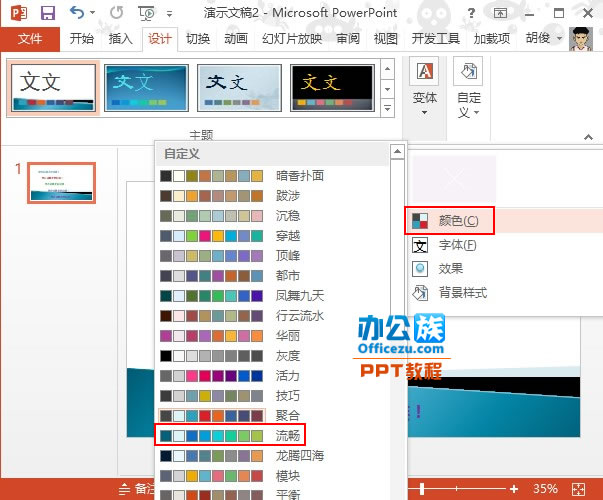The height and width of the screenshot is (500, 603).
Task: Click the PowerPoint application icon
Action: point(19,13)
